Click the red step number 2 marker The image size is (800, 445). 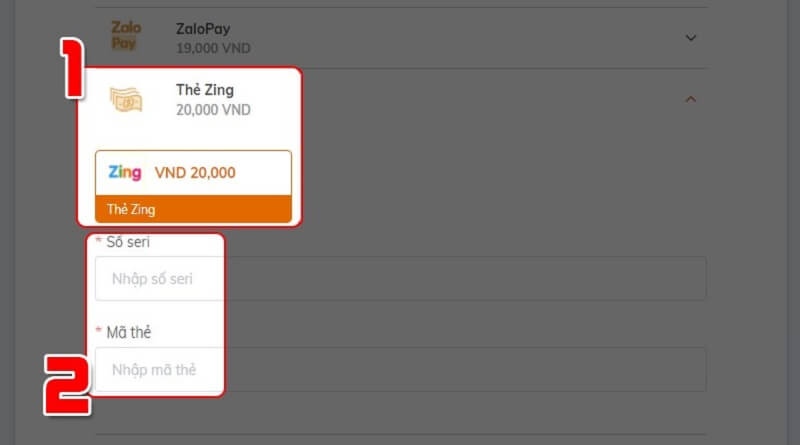tap(69, 380)
